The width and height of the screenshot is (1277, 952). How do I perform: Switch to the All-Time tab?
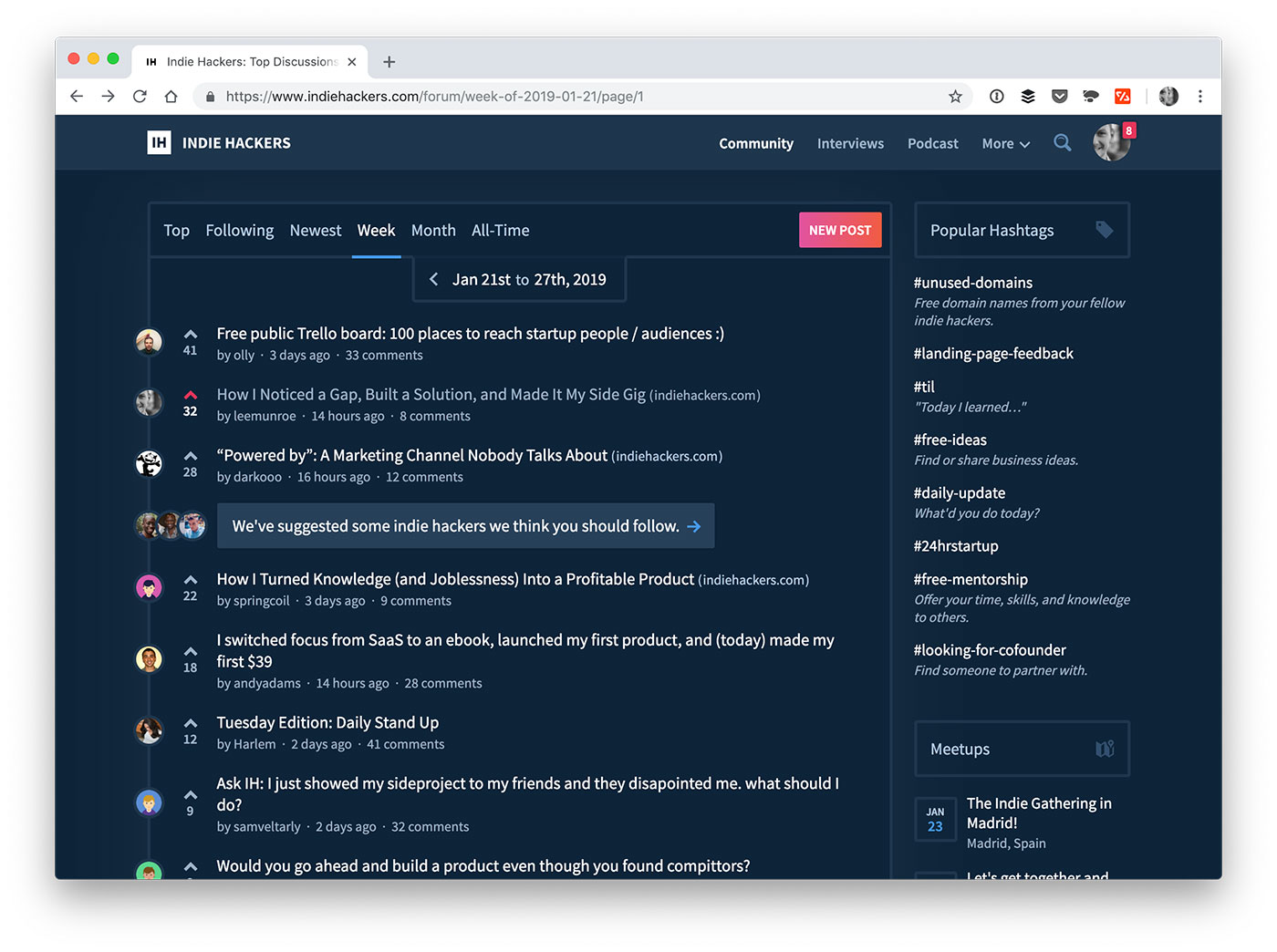pos(500,230)
